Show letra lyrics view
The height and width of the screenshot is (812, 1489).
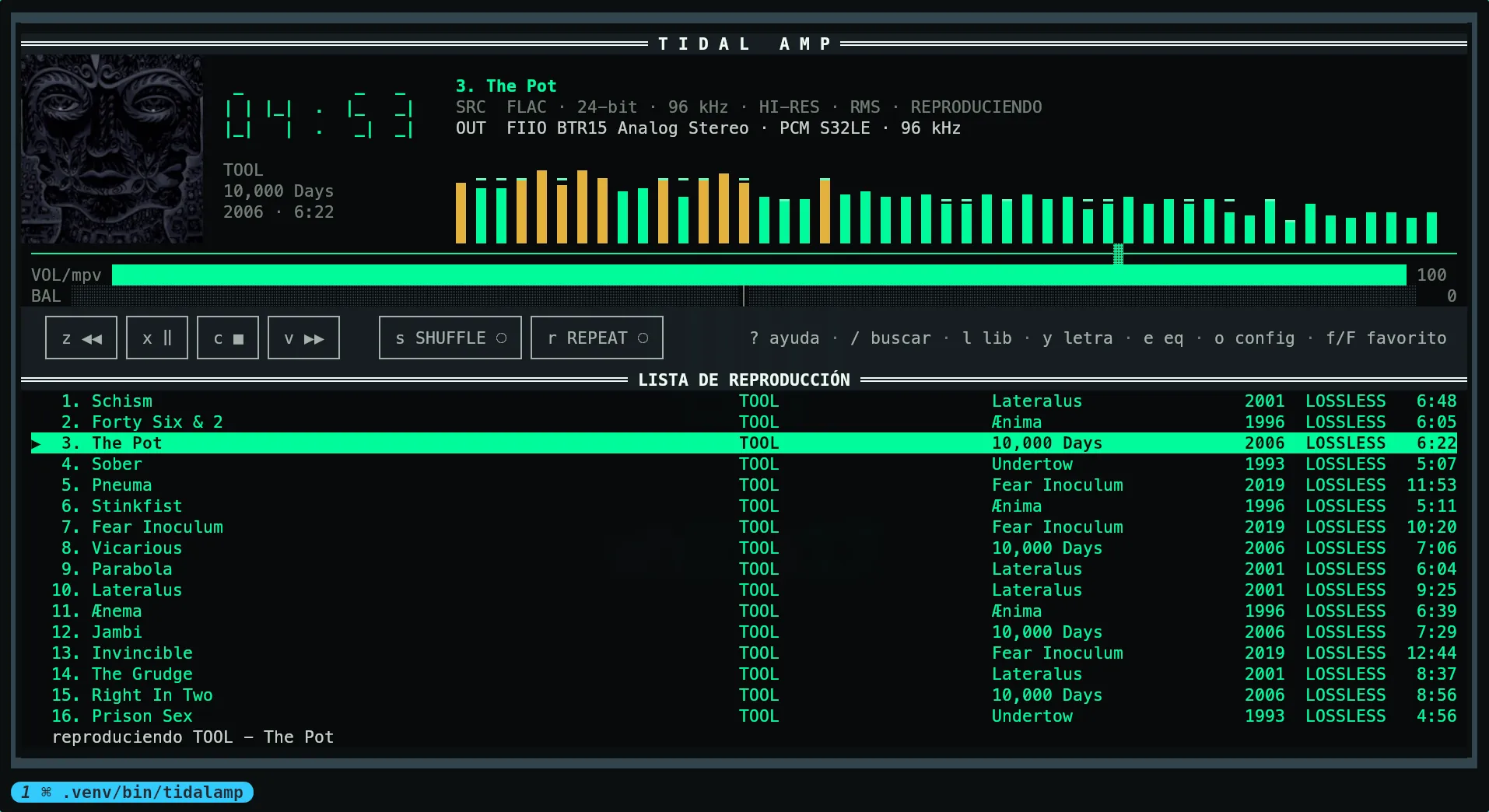1078,338
